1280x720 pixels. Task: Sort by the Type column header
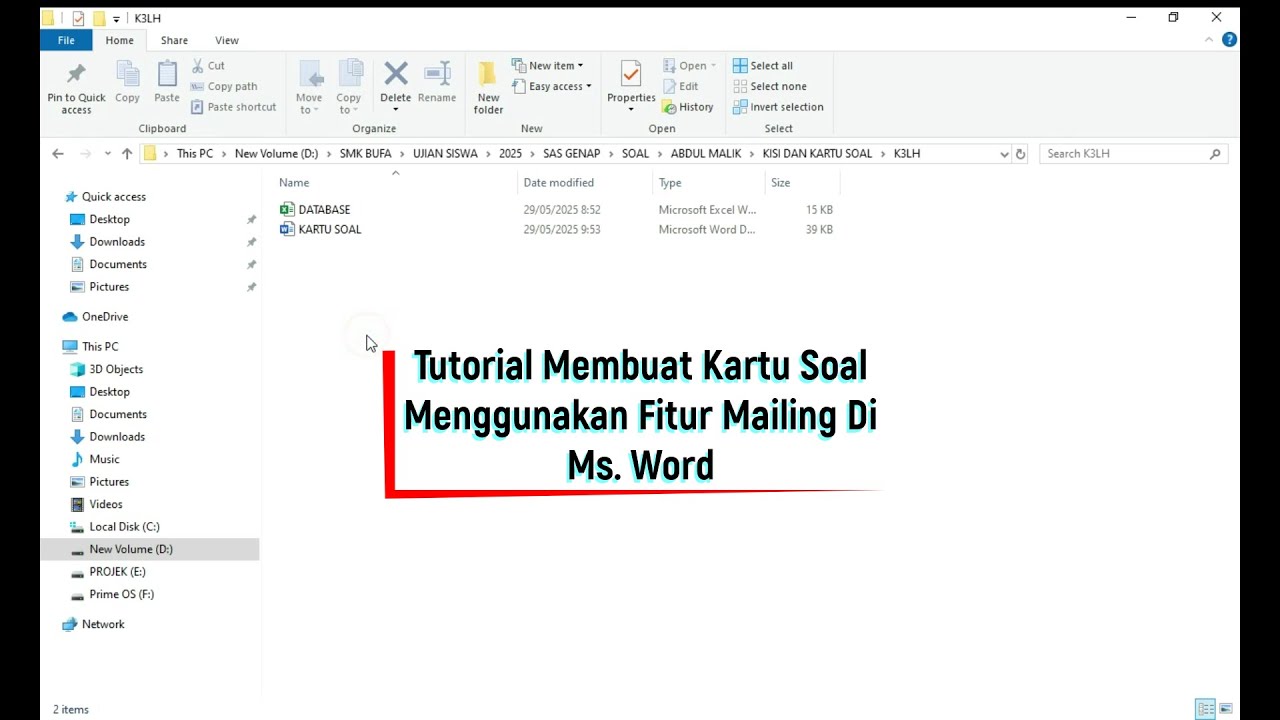pyautogui.click(x=670, y=183)
